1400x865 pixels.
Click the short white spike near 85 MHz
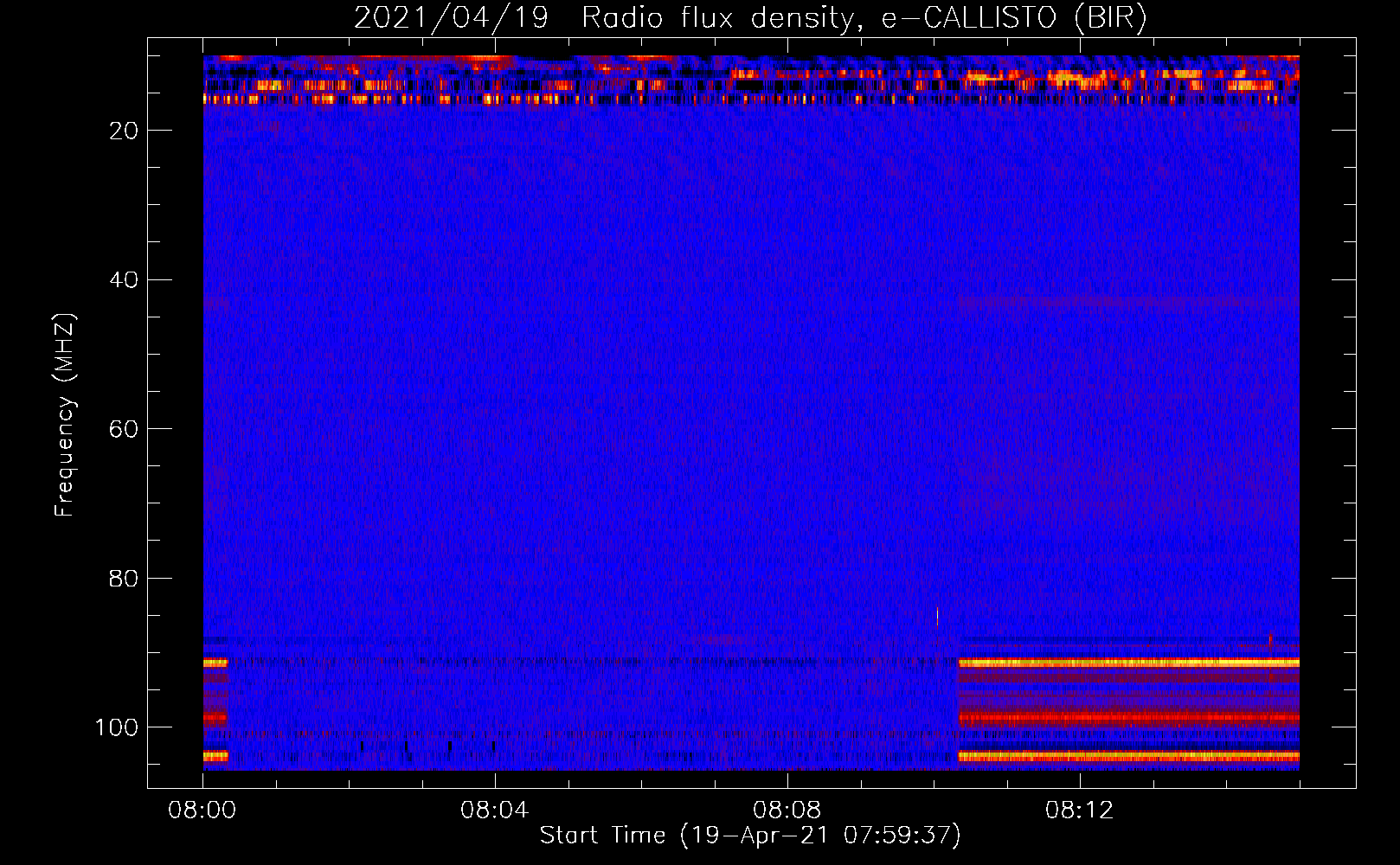point(937,616)
